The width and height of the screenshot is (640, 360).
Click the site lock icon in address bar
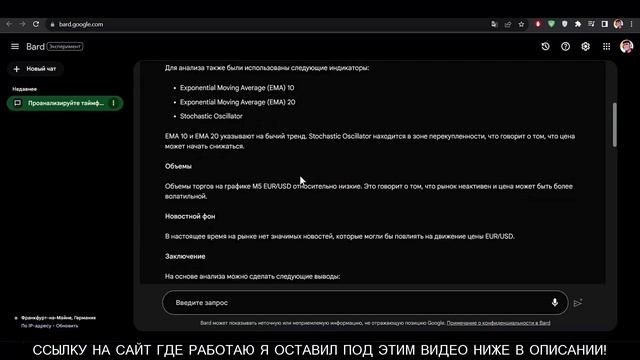(x=52, y=24)
